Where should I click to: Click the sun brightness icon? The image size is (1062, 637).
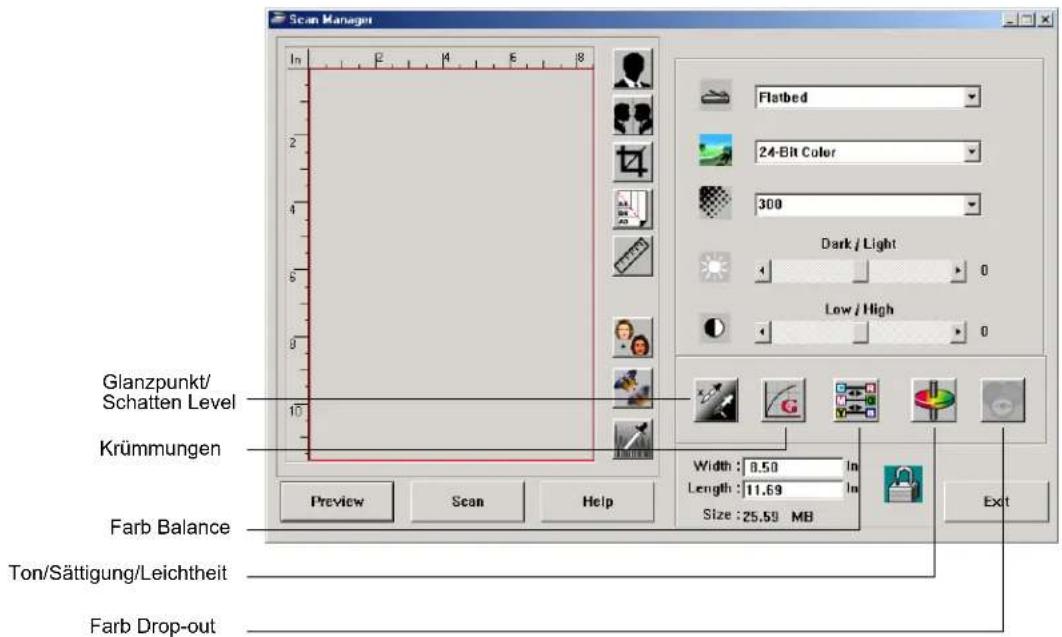[715, 267]
